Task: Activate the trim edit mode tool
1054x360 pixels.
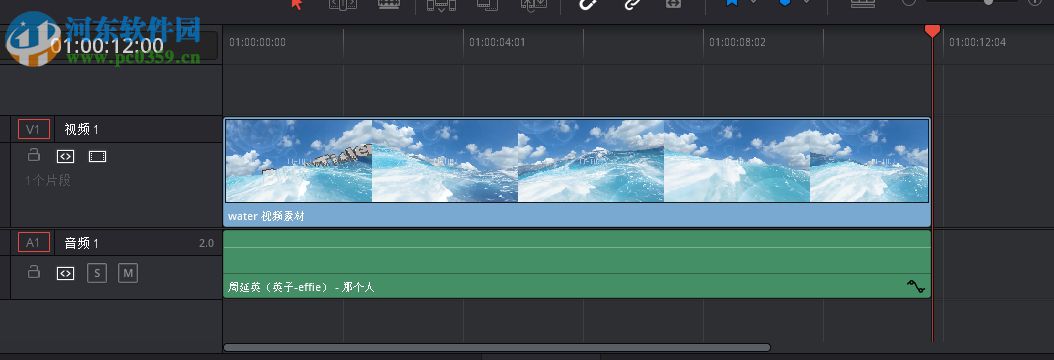Action: (x=343, y=4)
